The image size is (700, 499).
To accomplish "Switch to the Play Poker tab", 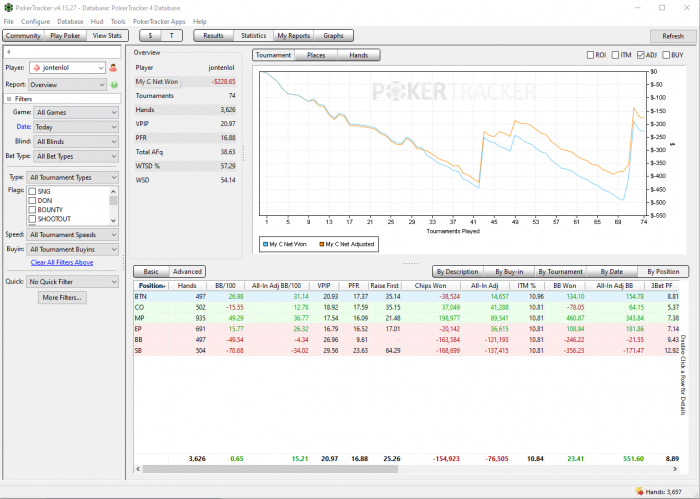I will pyautogui.click(x=65, y=36).
